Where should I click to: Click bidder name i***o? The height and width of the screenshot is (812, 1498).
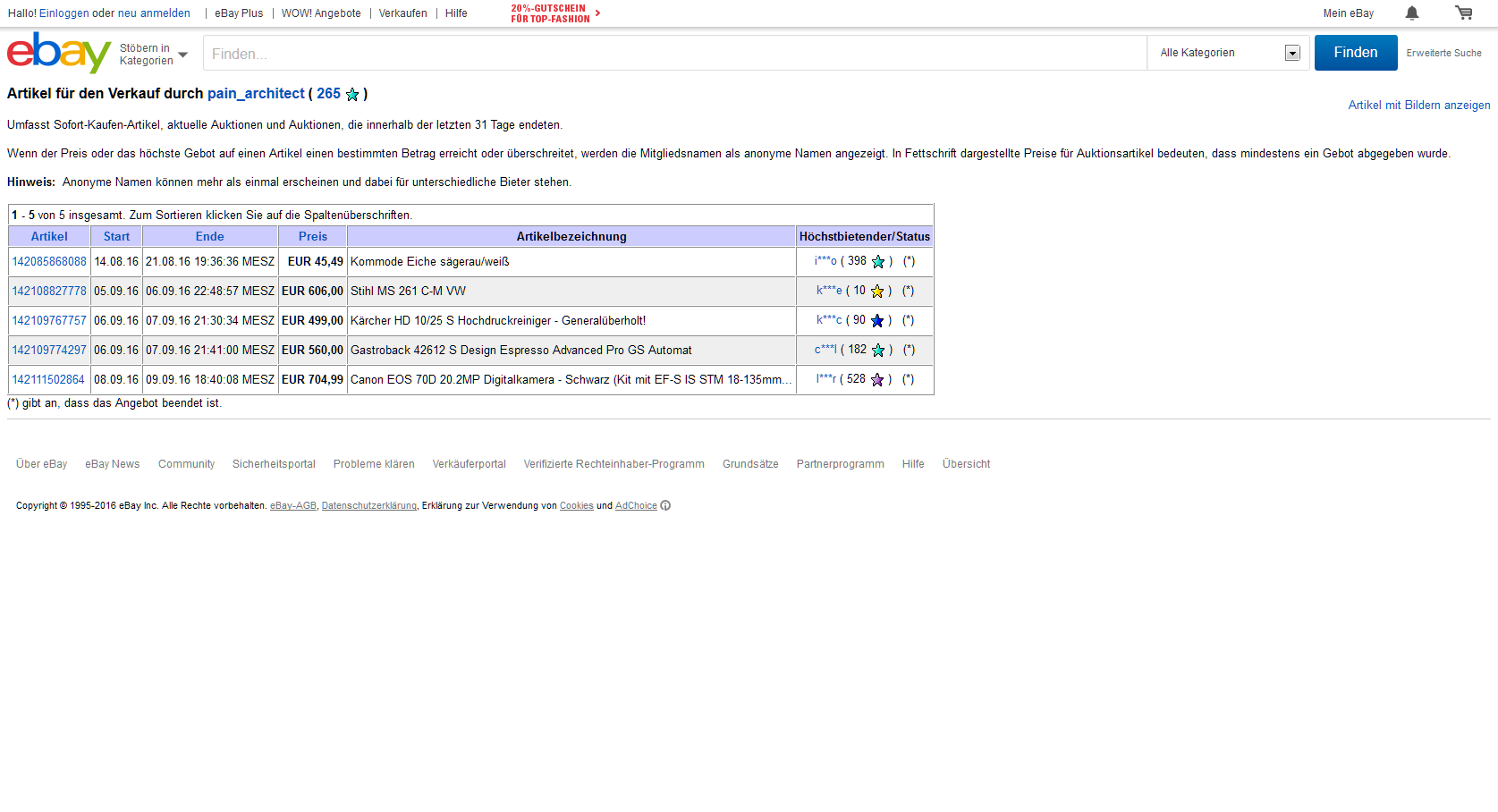click(825, 261)
